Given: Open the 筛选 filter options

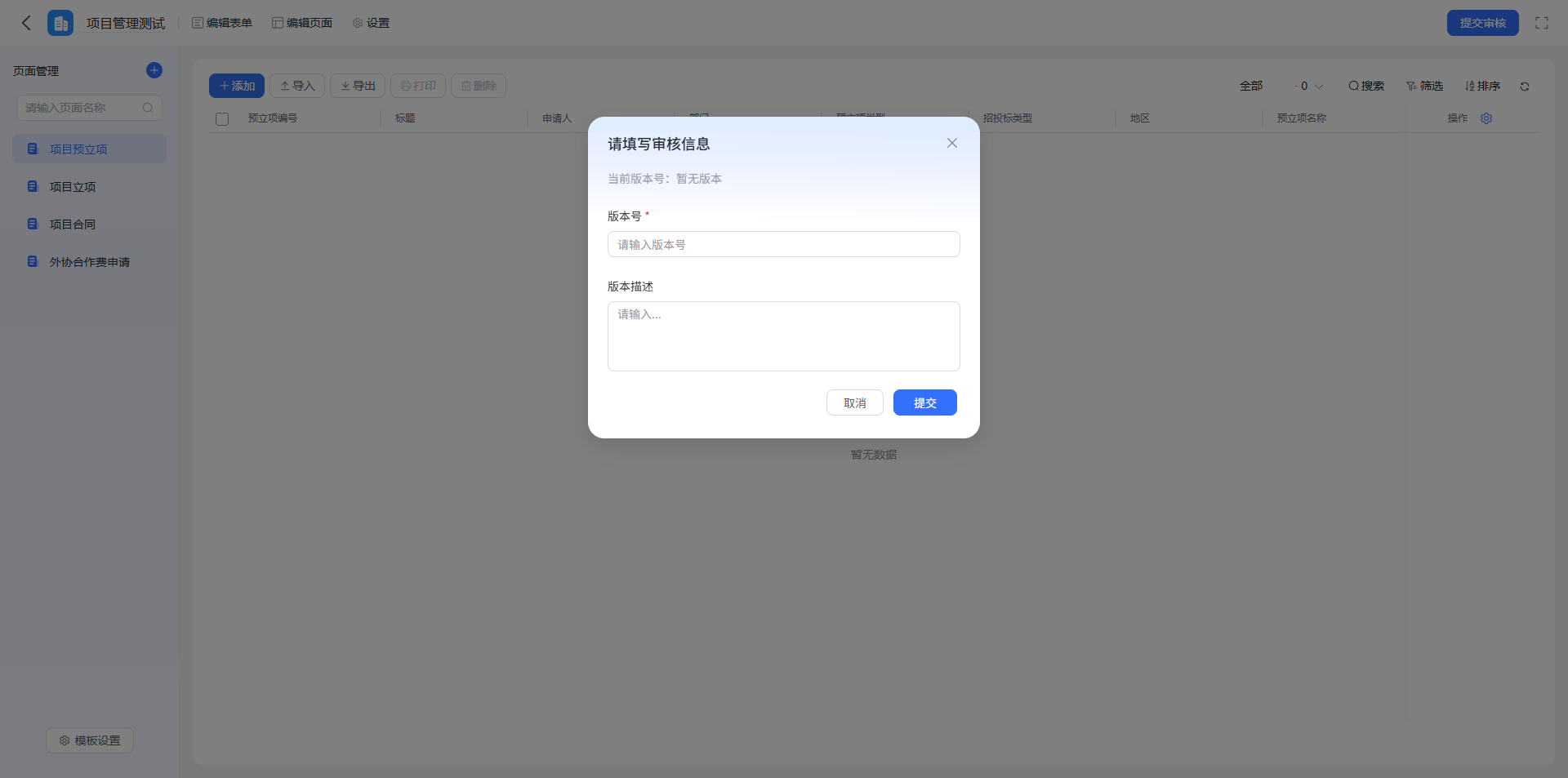Looking at the screenshot, I should point(1424,86).
